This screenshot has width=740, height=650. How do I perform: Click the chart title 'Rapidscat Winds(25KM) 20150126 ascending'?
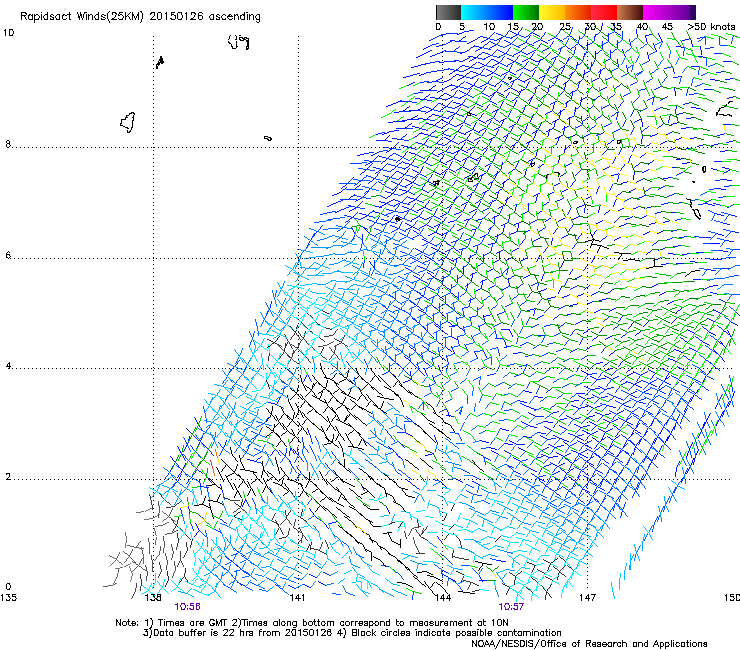140,17
